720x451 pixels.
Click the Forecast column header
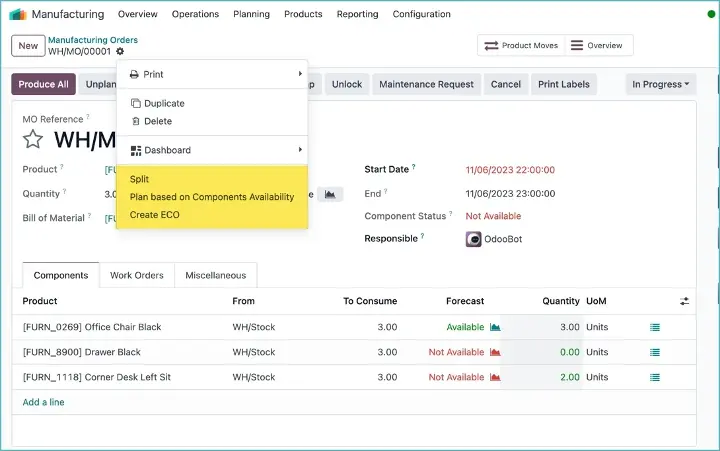click(x=465, y=301)
